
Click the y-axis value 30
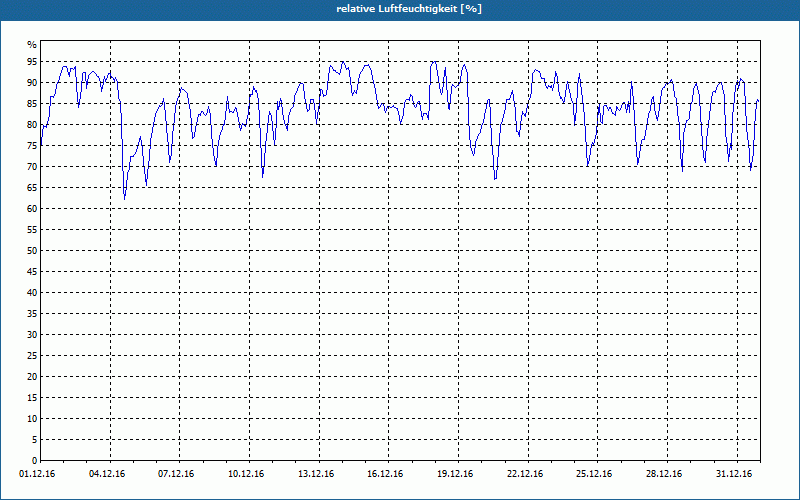coord(32,335)
